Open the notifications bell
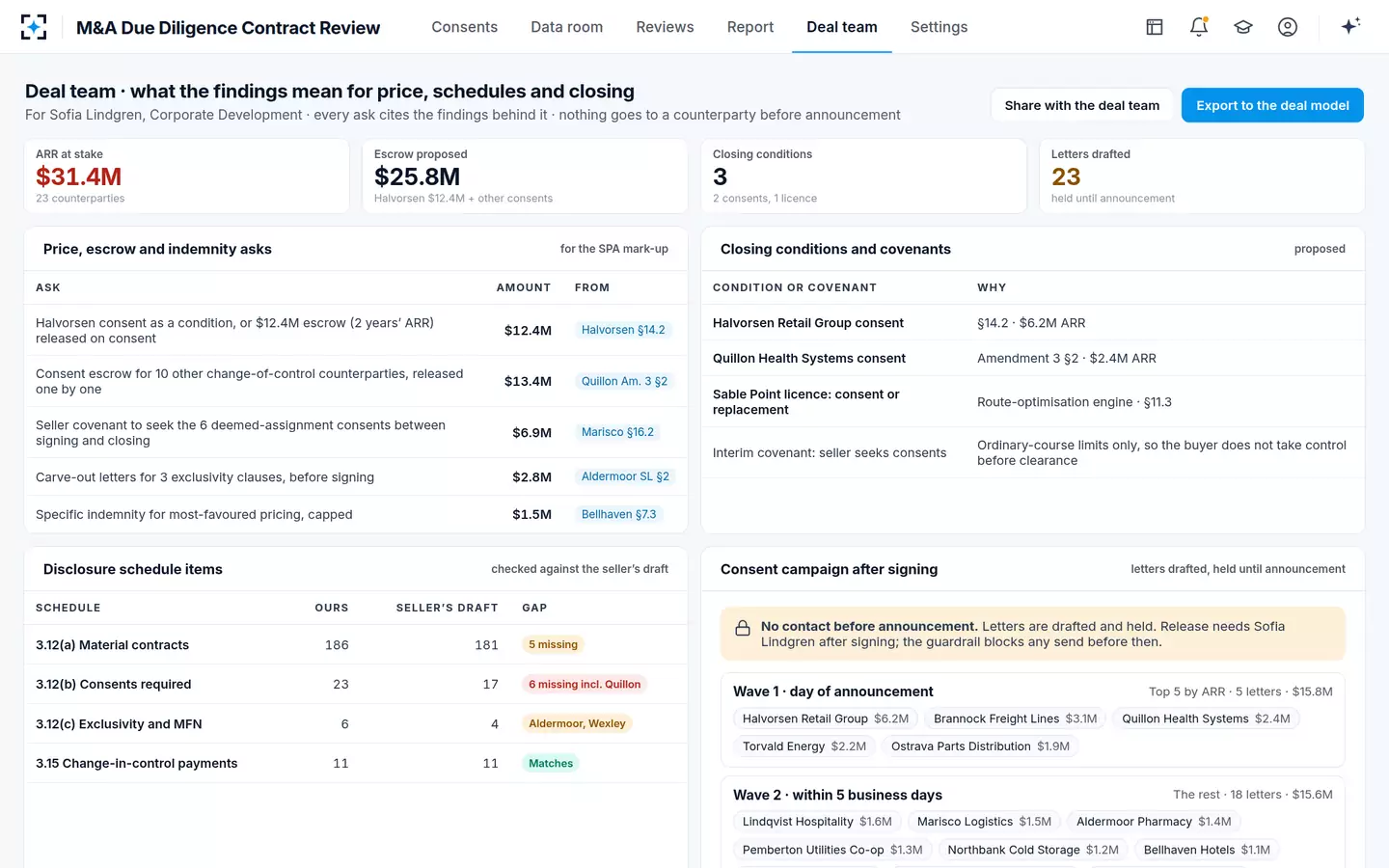This screenshot has height=868, width=1389. pyautogui.click(x=1199, y=27)
